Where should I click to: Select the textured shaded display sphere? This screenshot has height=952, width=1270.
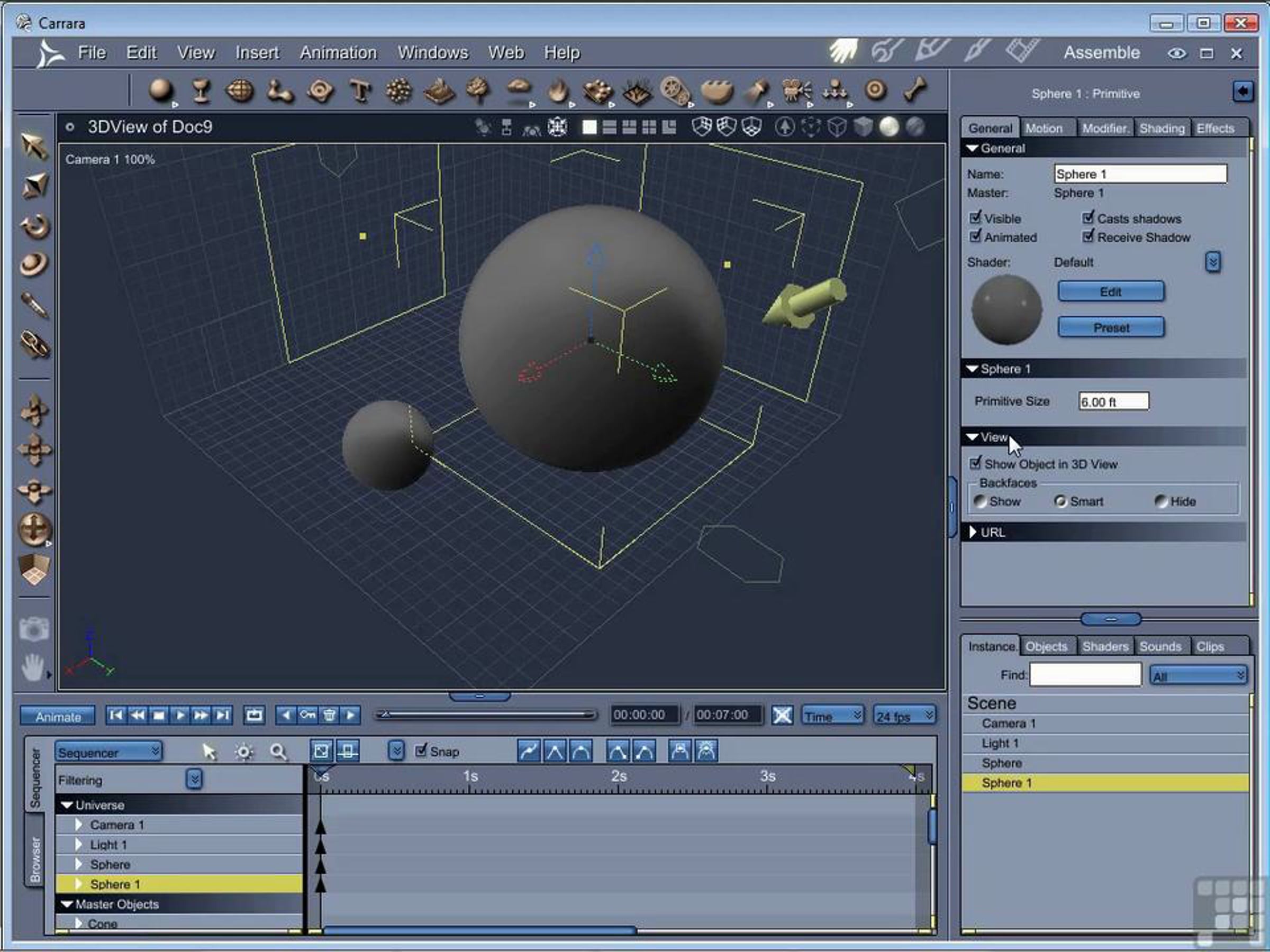pyautogui.click(x=915, y=127)
